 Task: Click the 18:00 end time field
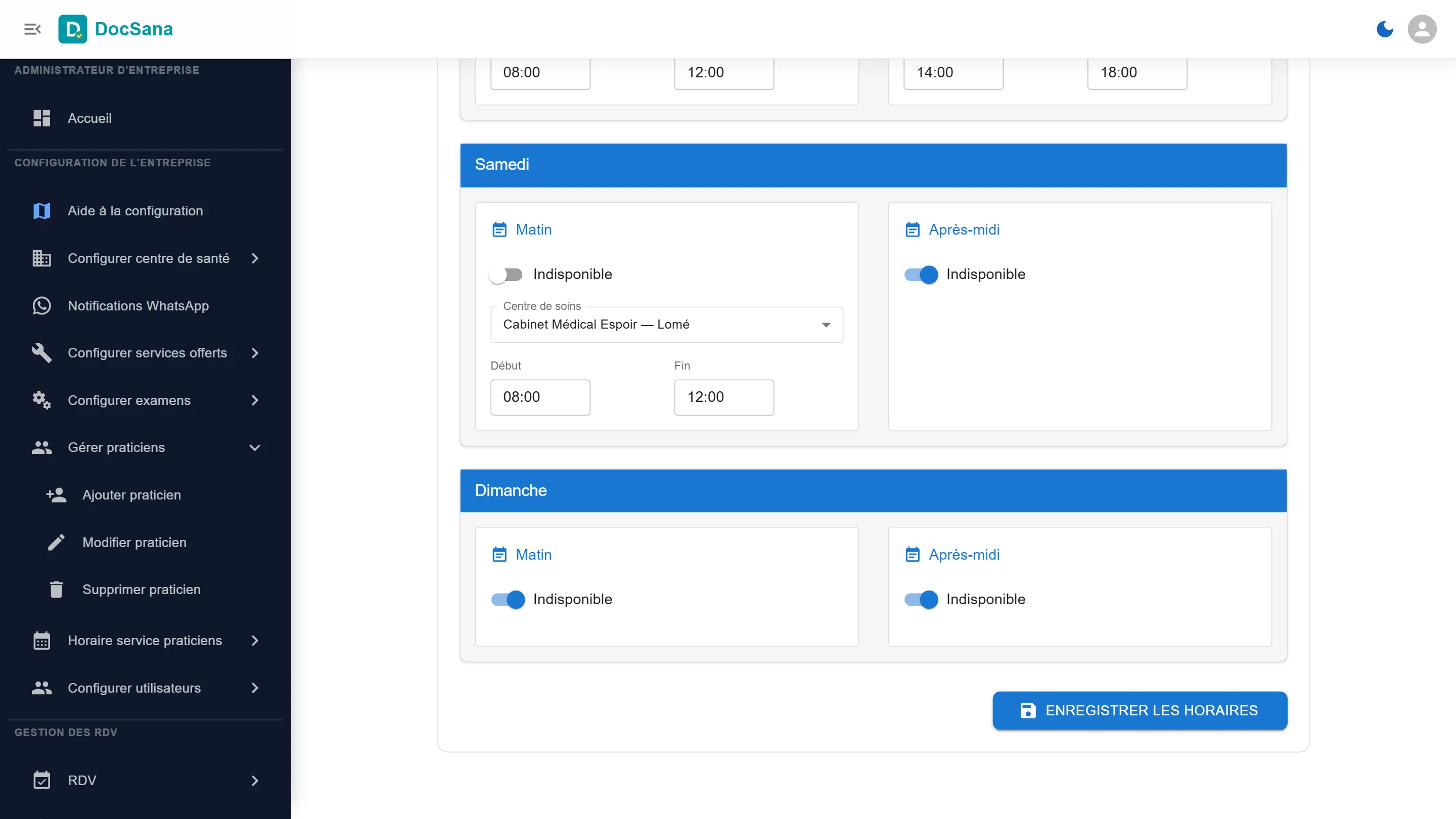pos(1136,73)
